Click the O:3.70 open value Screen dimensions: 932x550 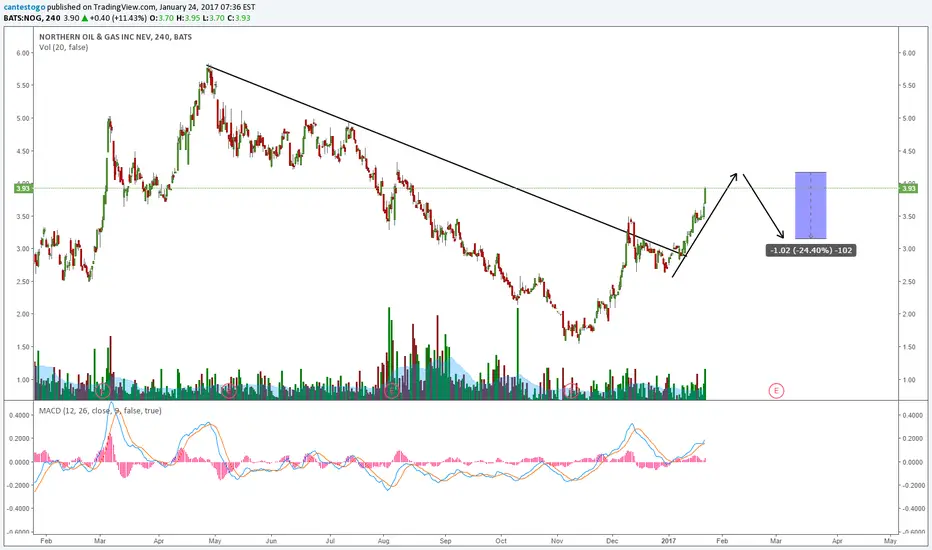162,18
